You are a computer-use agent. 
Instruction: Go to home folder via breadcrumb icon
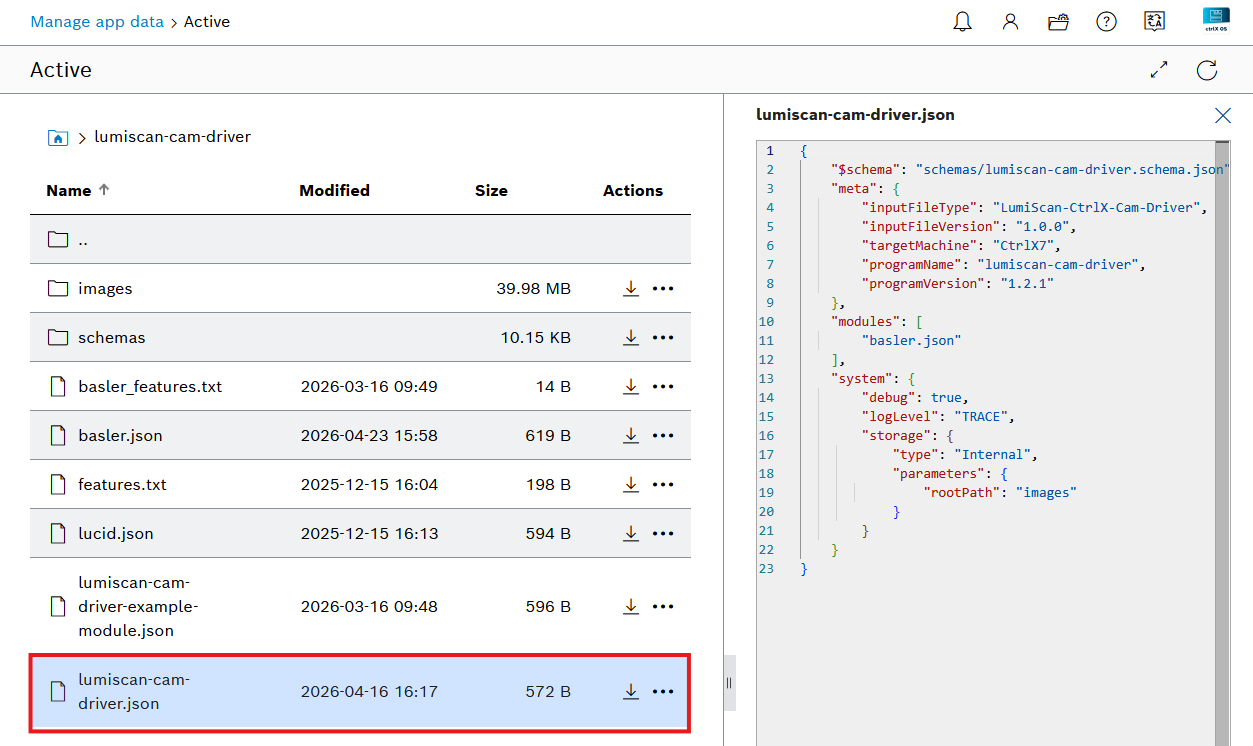point(58,137)
